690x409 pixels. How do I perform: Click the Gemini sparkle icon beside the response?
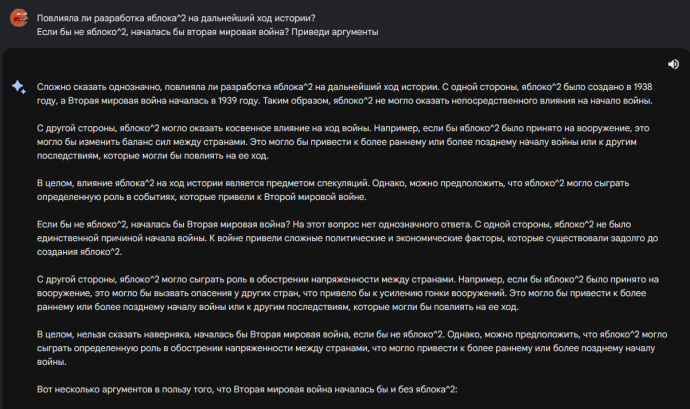point(19,87)
